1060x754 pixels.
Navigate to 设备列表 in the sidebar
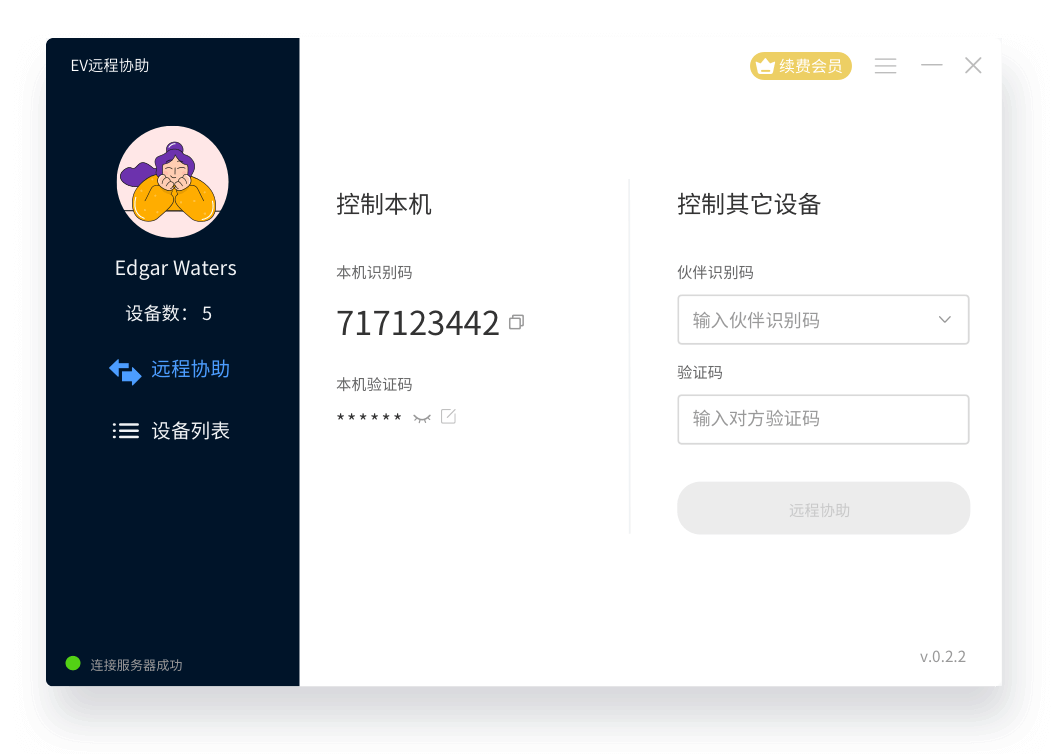pos(190,430)
